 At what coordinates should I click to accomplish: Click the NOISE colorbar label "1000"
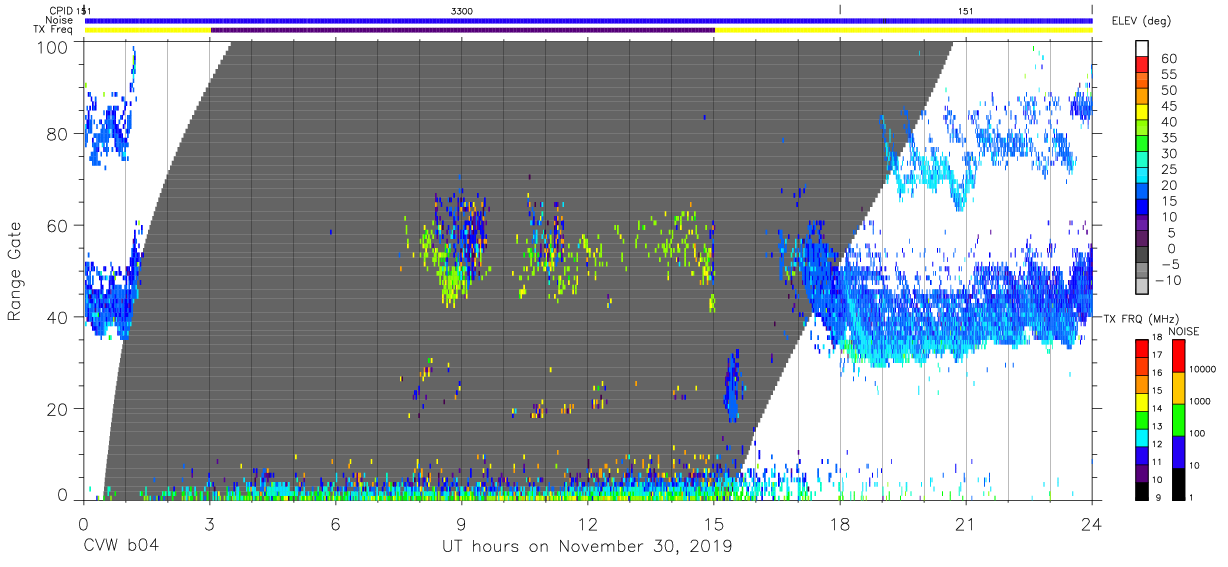pyautogui.click(x=1201, y=403)
